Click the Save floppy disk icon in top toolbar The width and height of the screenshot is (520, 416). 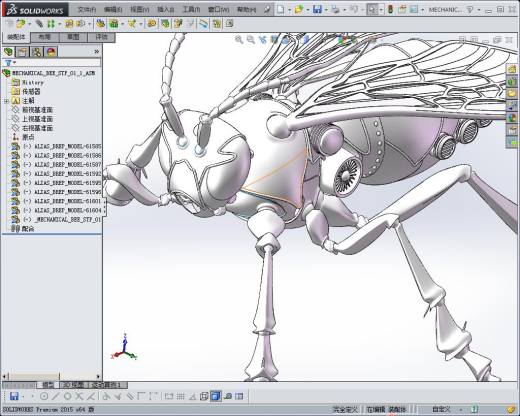(317, 9)
